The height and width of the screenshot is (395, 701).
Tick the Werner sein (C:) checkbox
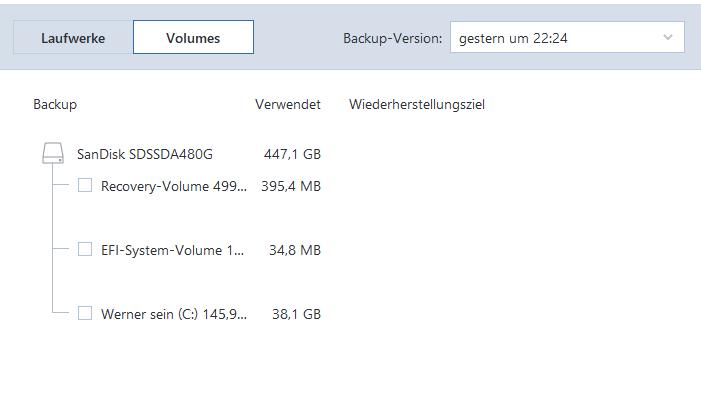(85, 313)
